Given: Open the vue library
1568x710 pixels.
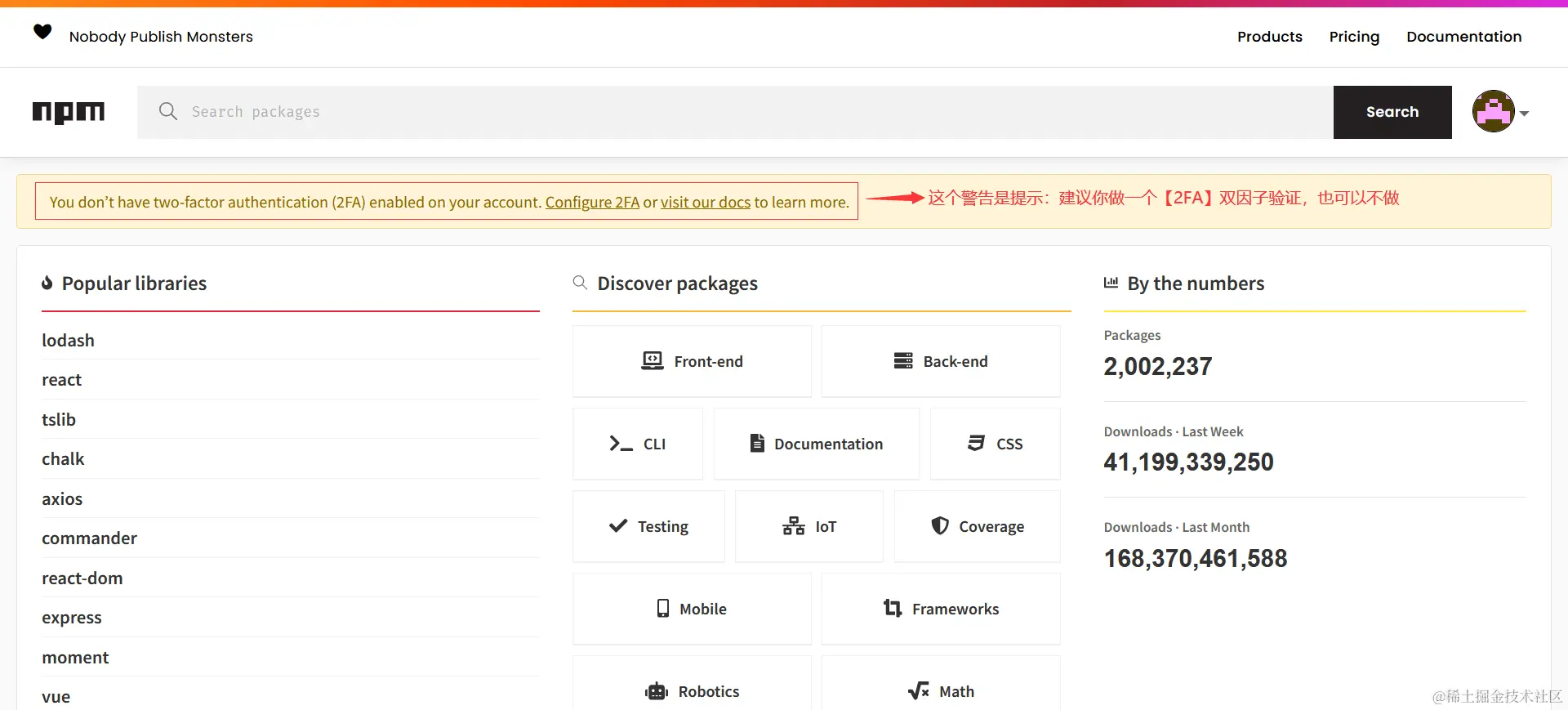Looking at the screenshot, I should tap(56, 697).
